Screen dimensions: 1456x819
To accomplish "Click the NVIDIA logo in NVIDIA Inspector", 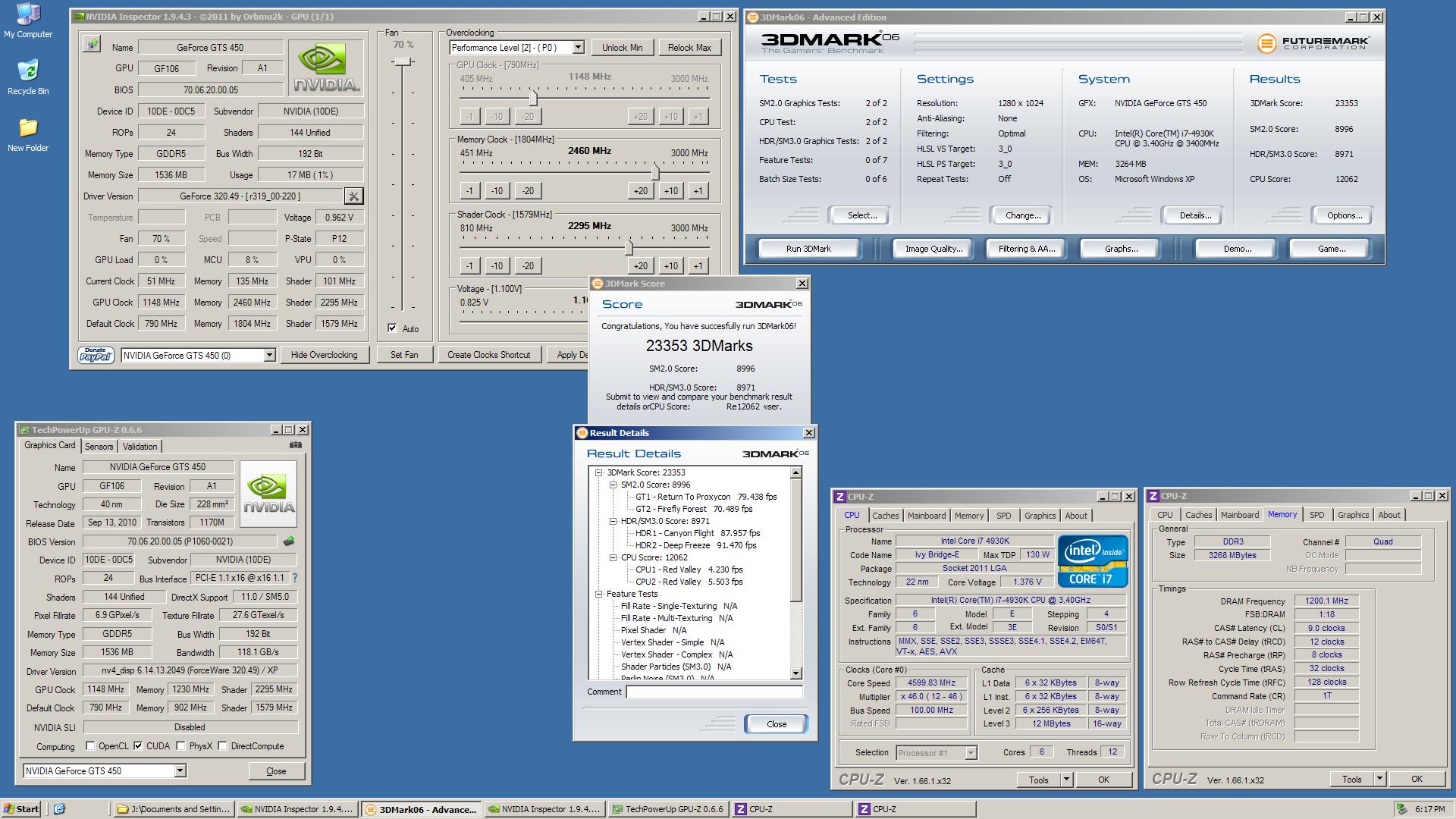I will pyautogui.click(x=326, y=67).
